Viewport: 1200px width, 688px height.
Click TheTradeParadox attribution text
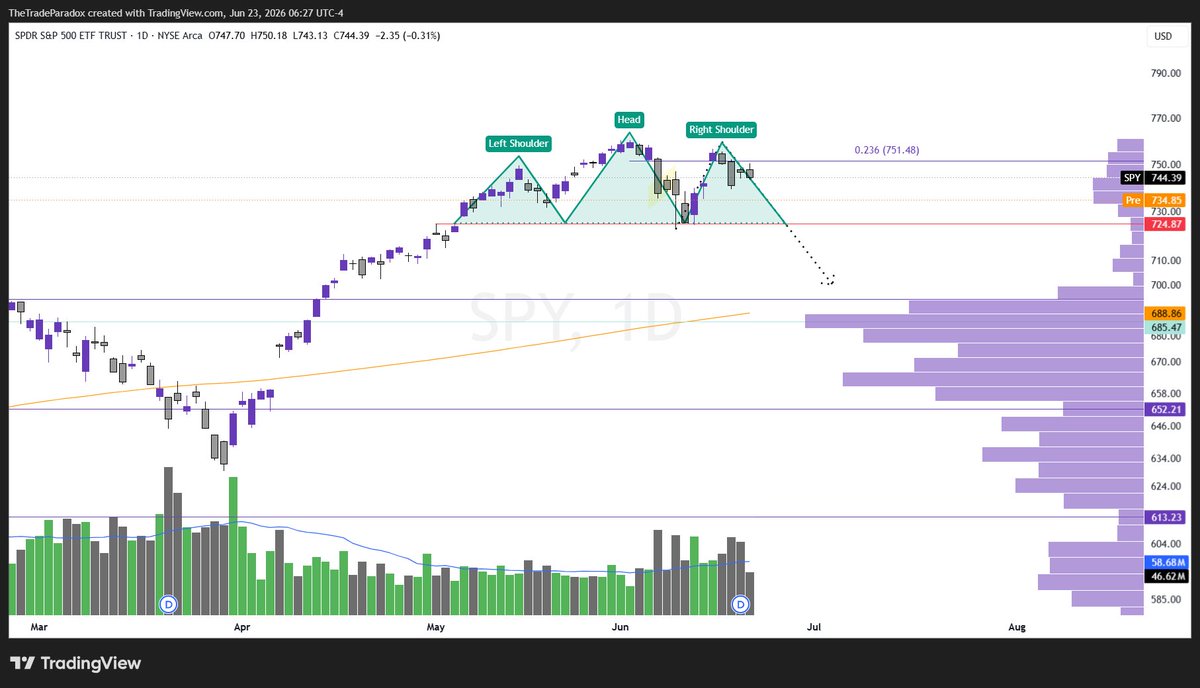point(47,11)
